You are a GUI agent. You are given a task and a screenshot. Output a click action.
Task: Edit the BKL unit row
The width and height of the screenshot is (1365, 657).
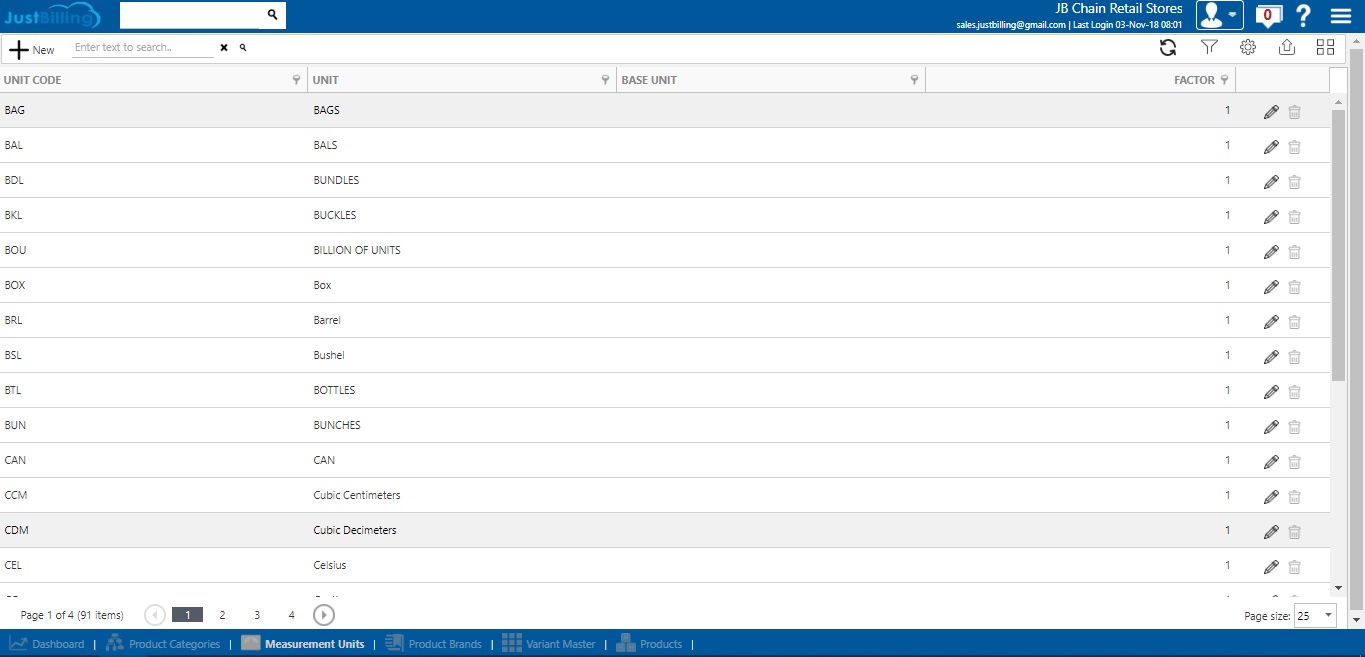click(x=1271, y=217)
